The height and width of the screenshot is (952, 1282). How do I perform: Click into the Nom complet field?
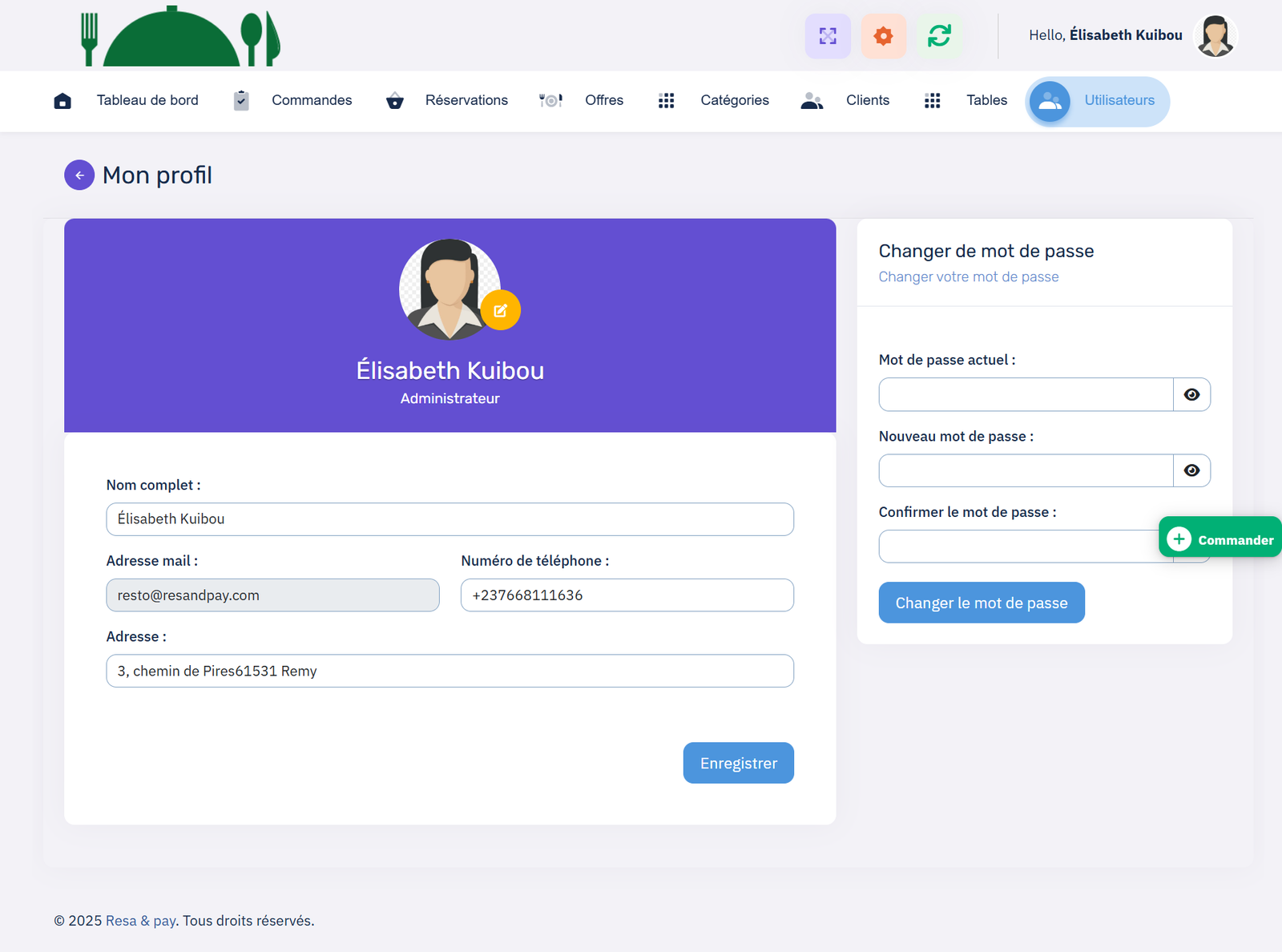[450, 519]
